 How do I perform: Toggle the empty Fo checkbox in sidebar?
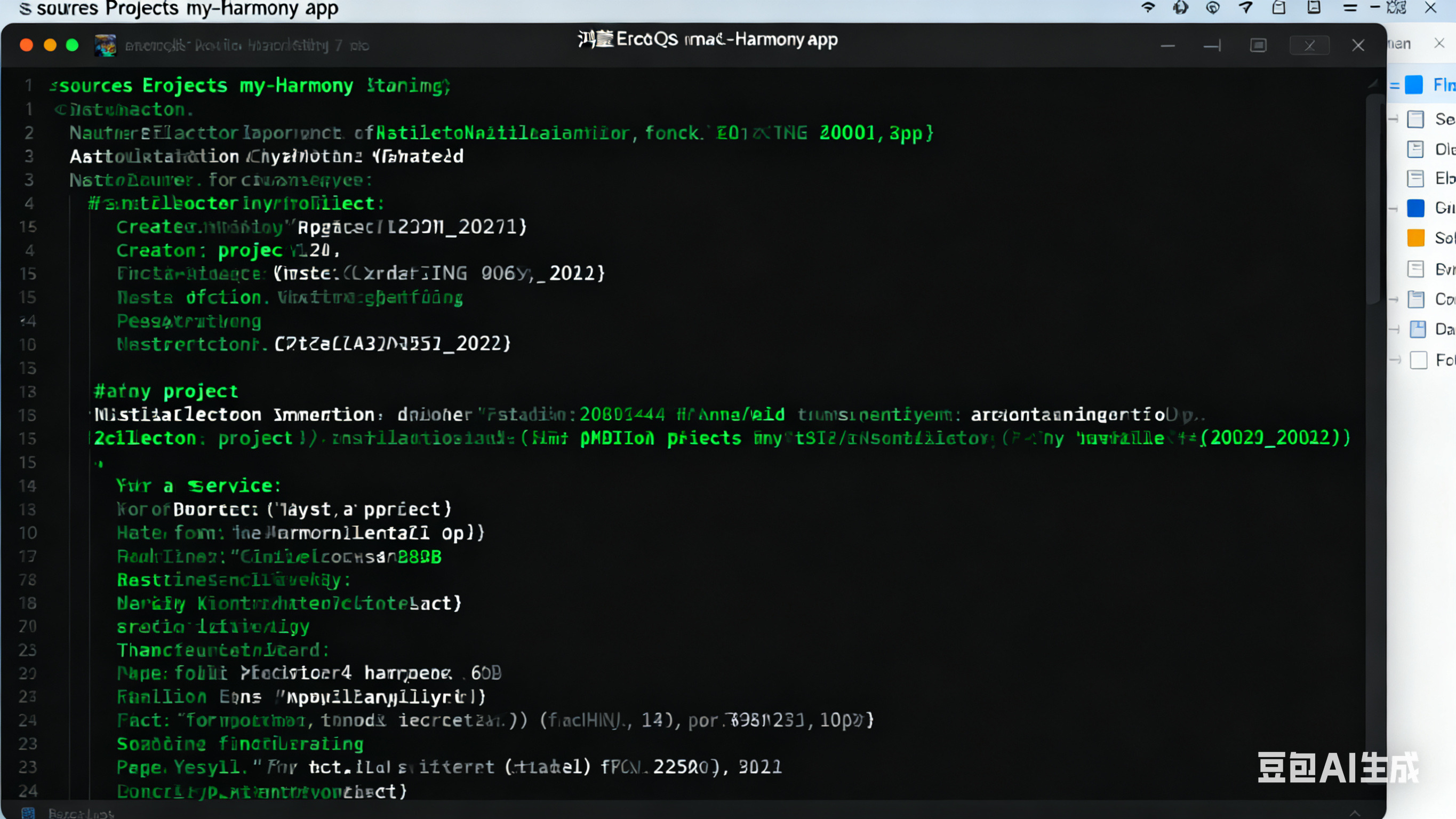click(x=1418, y=360)
